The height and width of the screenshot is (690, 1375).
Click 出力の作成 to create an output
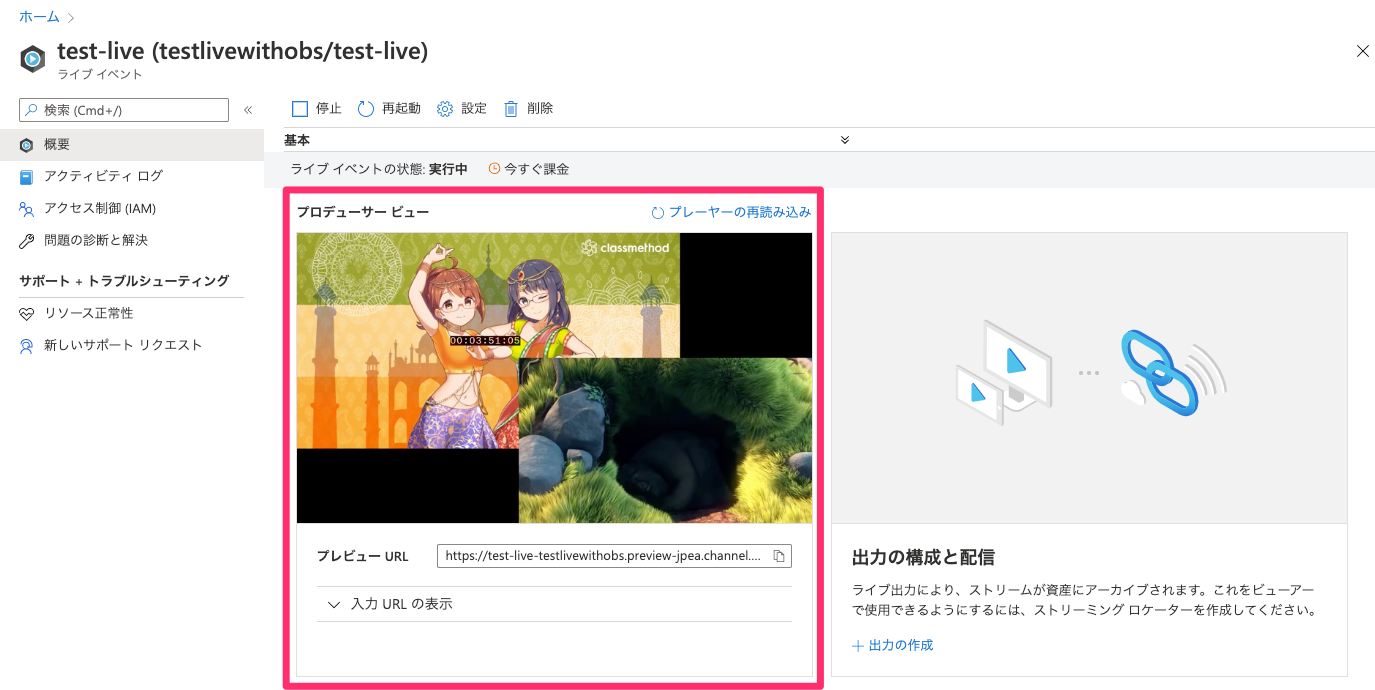pos(892,646)
